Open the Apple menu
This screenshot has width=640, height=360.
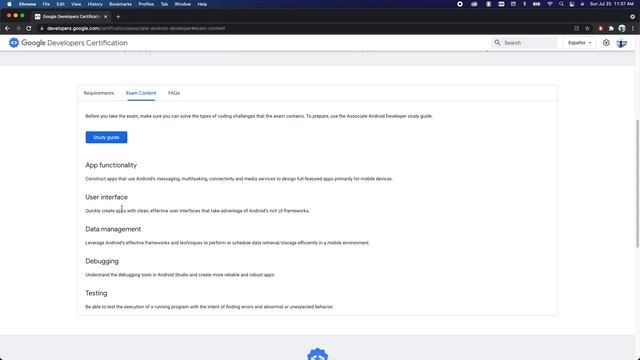point(9,4)
